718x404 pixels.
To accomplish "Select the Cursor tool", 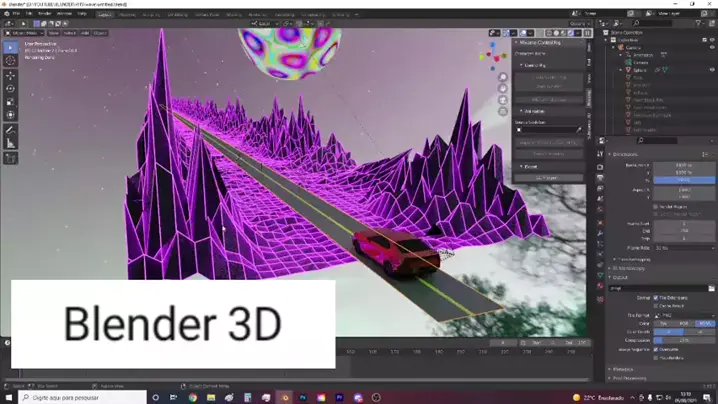I will point(11,61).
